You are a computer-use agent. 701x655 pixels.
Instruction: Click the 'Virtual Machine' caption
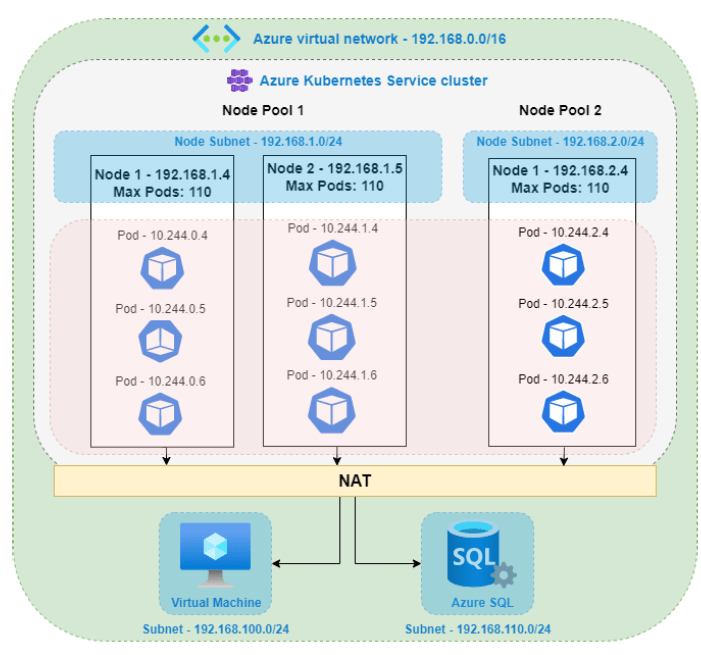click(216, 603)
